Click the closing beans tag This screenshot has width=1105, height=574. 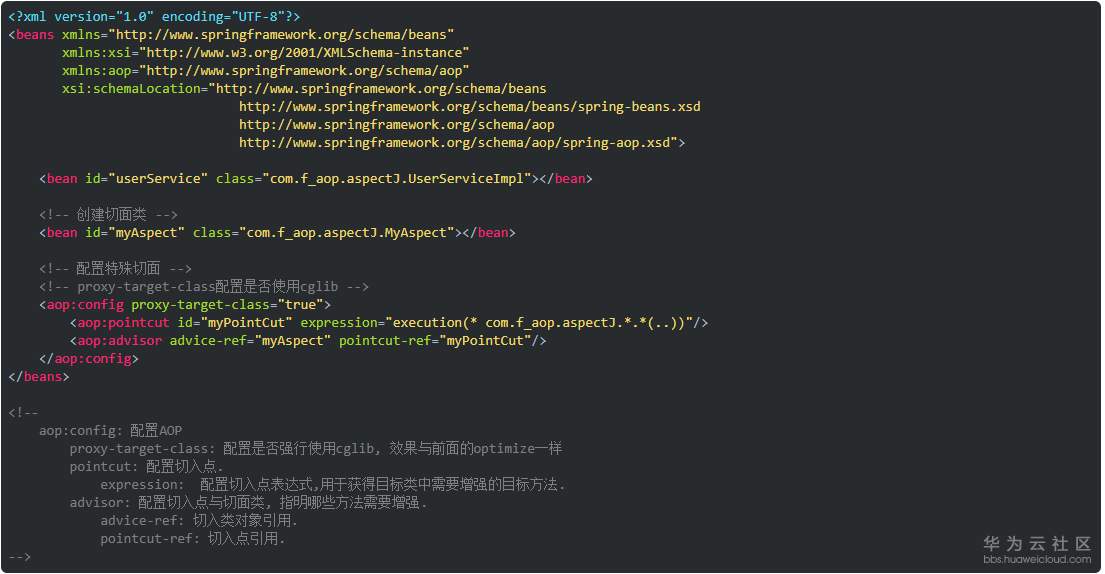39,376
